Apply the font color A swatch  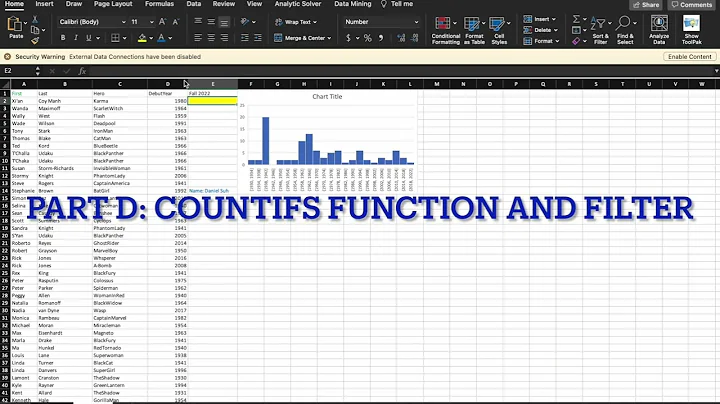[161, 38]
